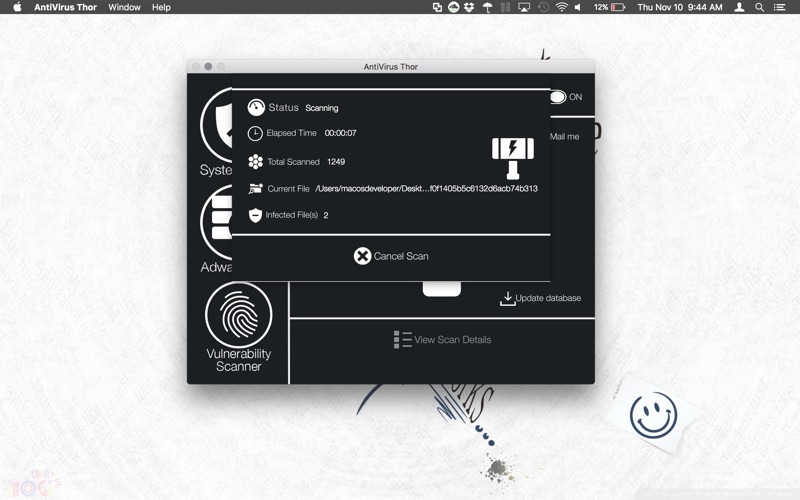Image resolution: width=800 pixels, height=500 pixels.
Task: Open the Apple menu
Action: (x=17, y=7)
